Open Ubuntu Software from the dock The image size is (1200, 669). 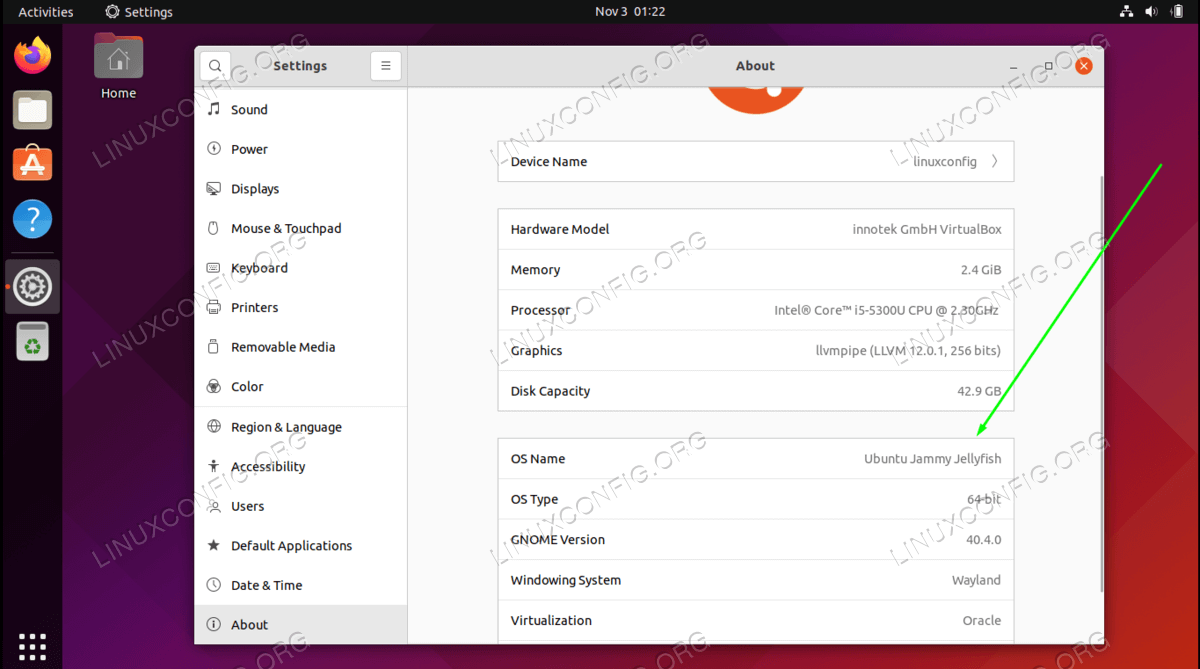click(x=32, y=163)
